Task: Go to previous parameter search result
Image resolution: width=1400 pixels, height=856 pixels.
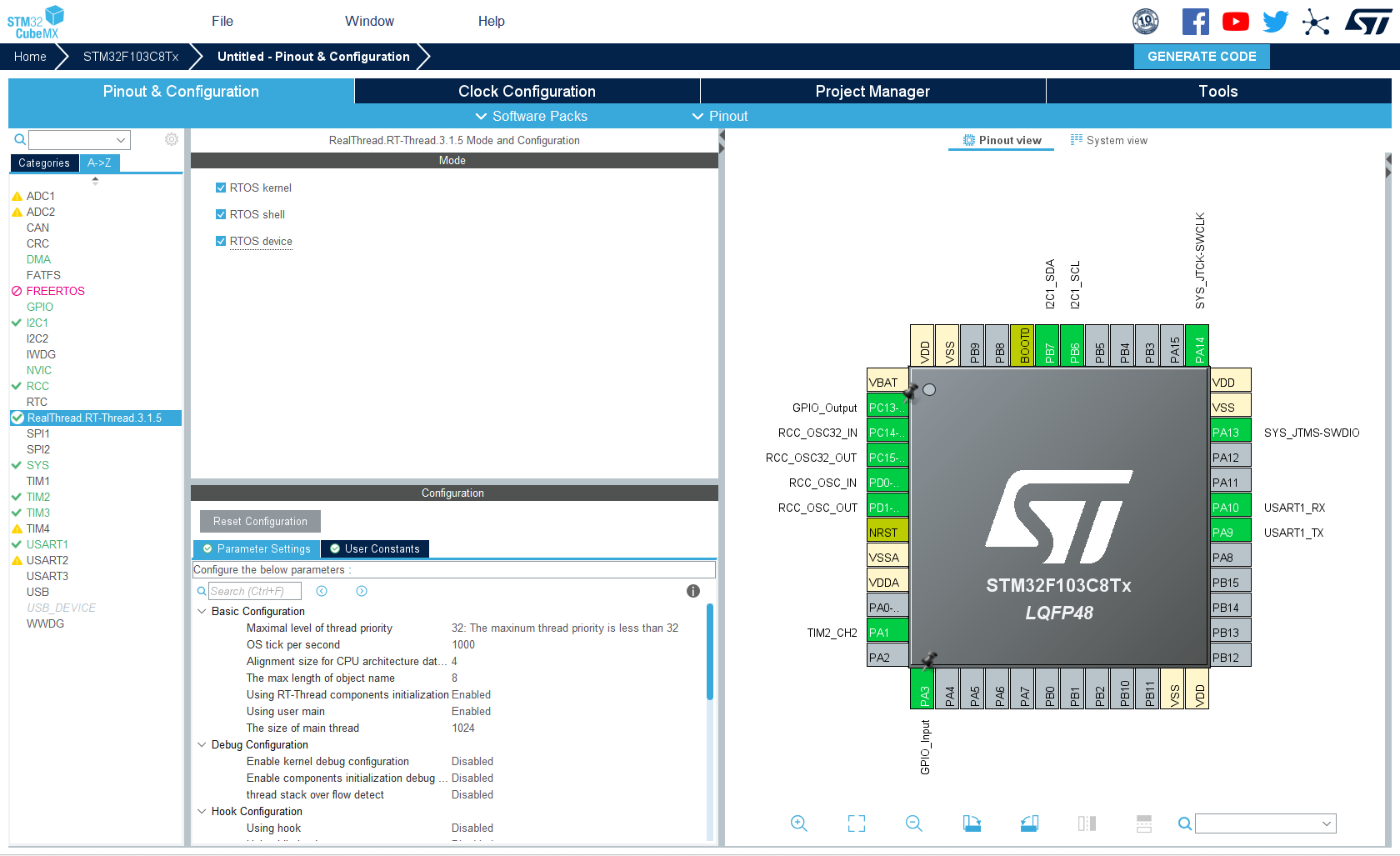Action: pos(322,591)
